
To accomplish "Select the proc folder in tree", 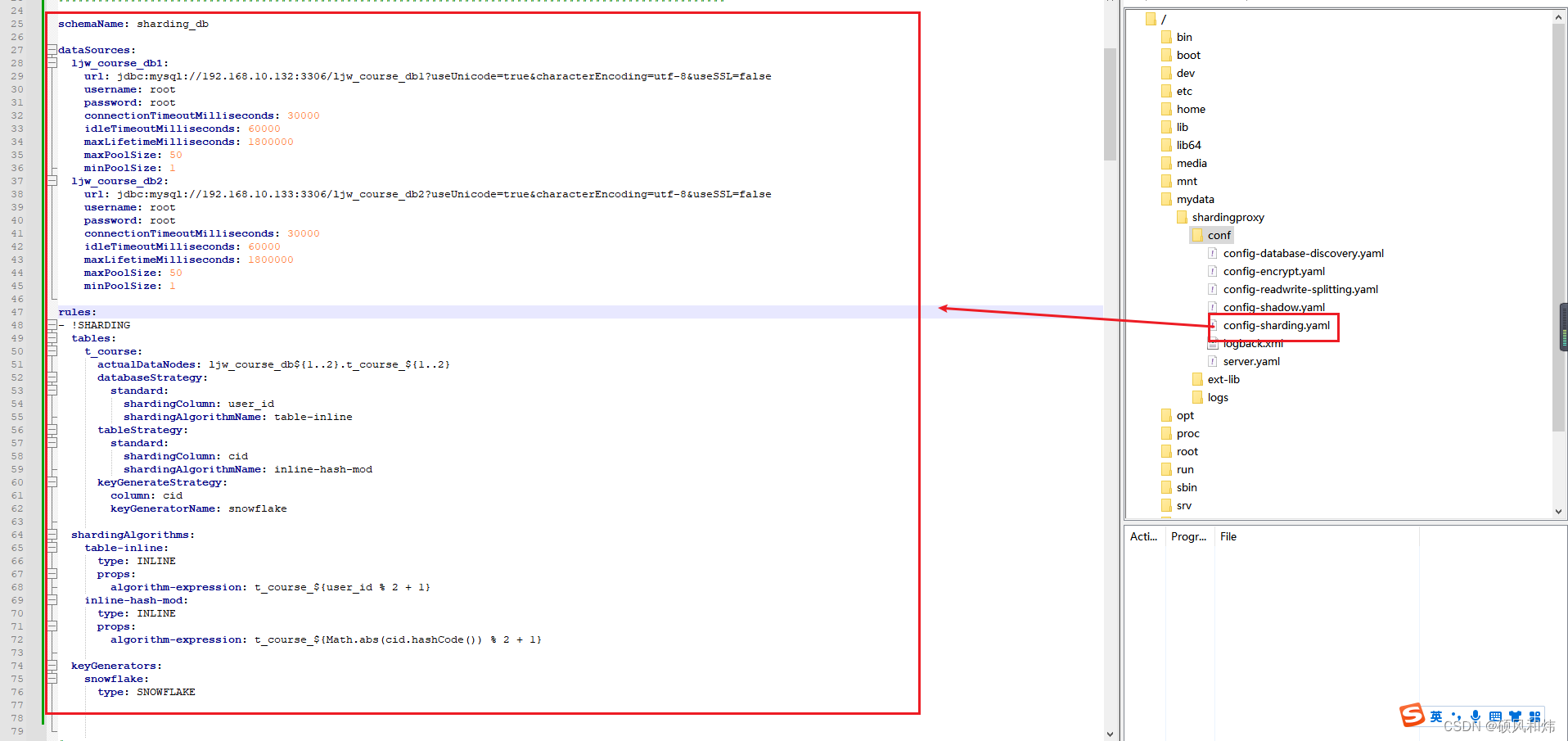I will [x=1187, y=433].
